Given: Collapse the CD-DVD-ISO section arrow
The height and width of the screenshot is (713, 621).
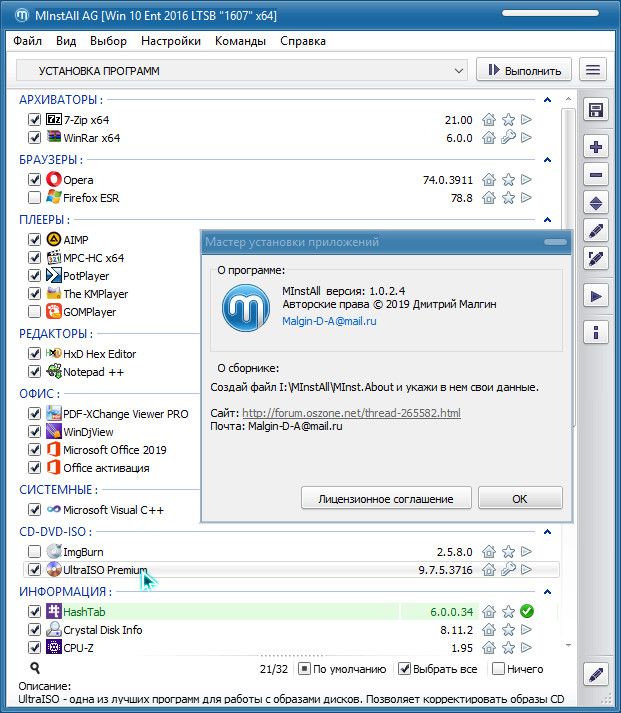Looking at the screenshot, I should (x=547, y=532).
